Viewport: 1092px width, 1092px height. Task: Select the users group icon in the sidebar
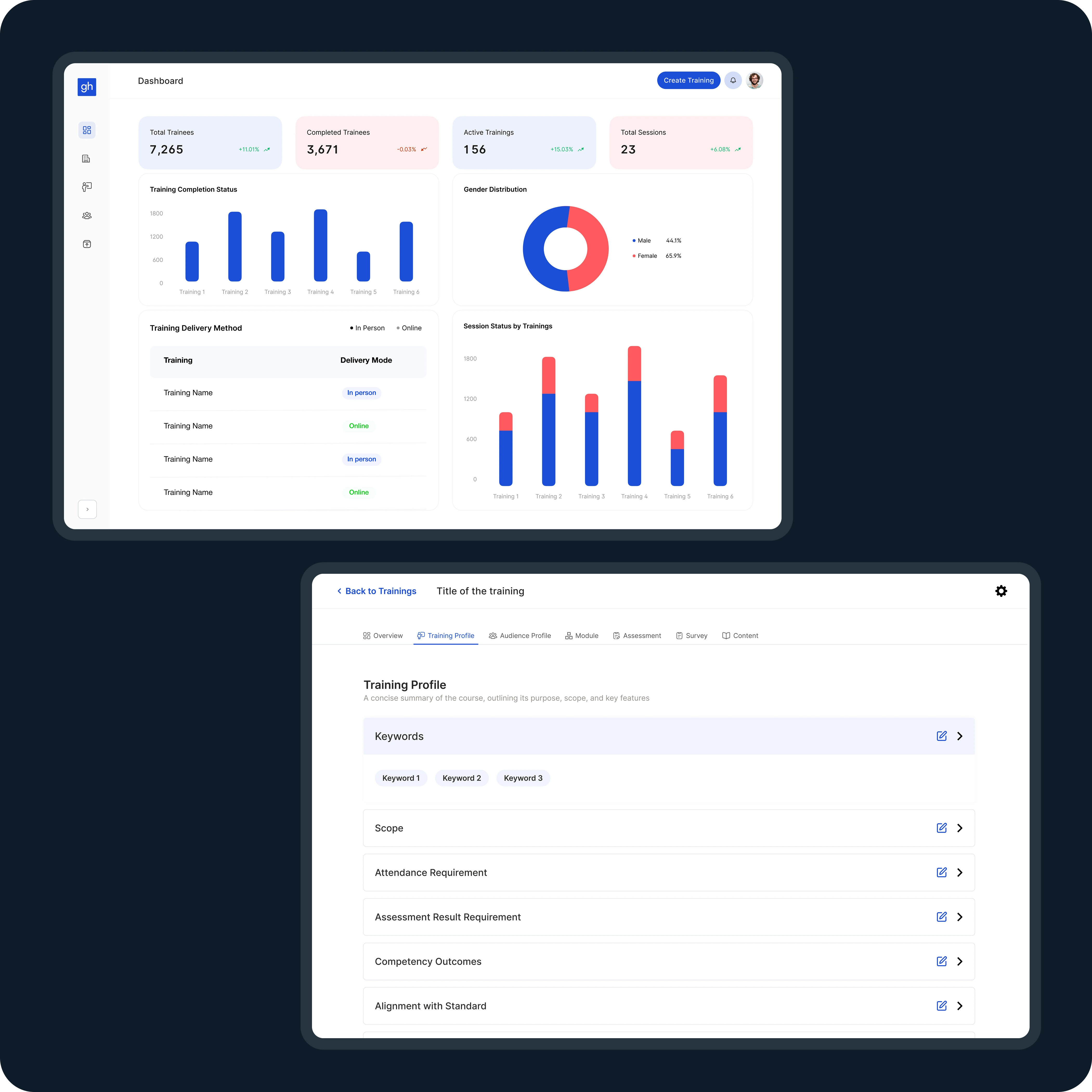[87, 215]
